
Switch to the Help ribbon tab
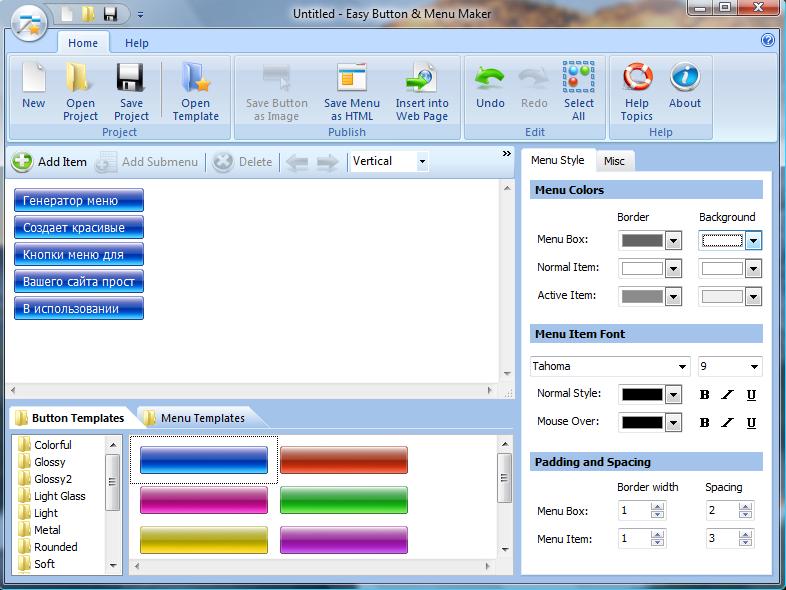[137, 43]
